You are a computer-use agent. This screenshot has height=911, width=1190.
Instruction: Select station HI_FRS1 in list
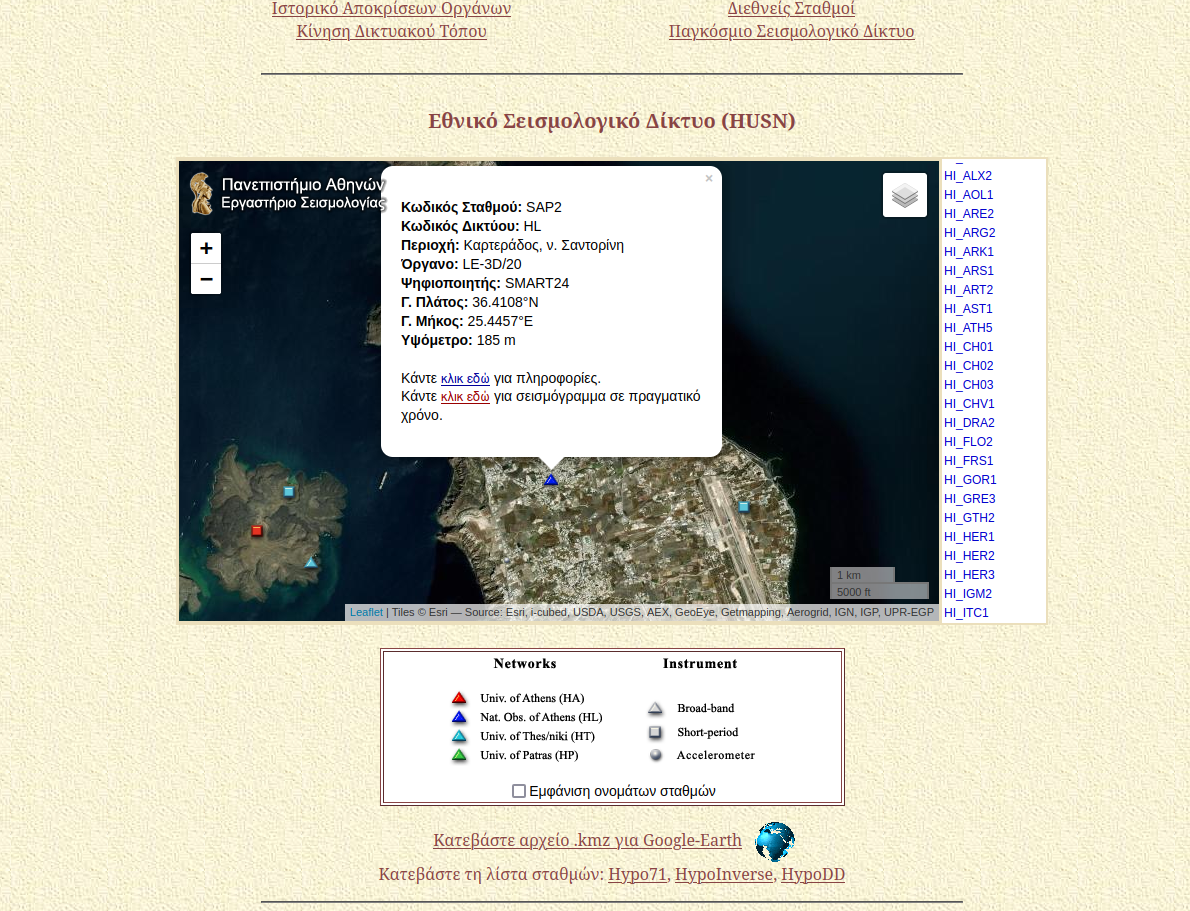968,460
